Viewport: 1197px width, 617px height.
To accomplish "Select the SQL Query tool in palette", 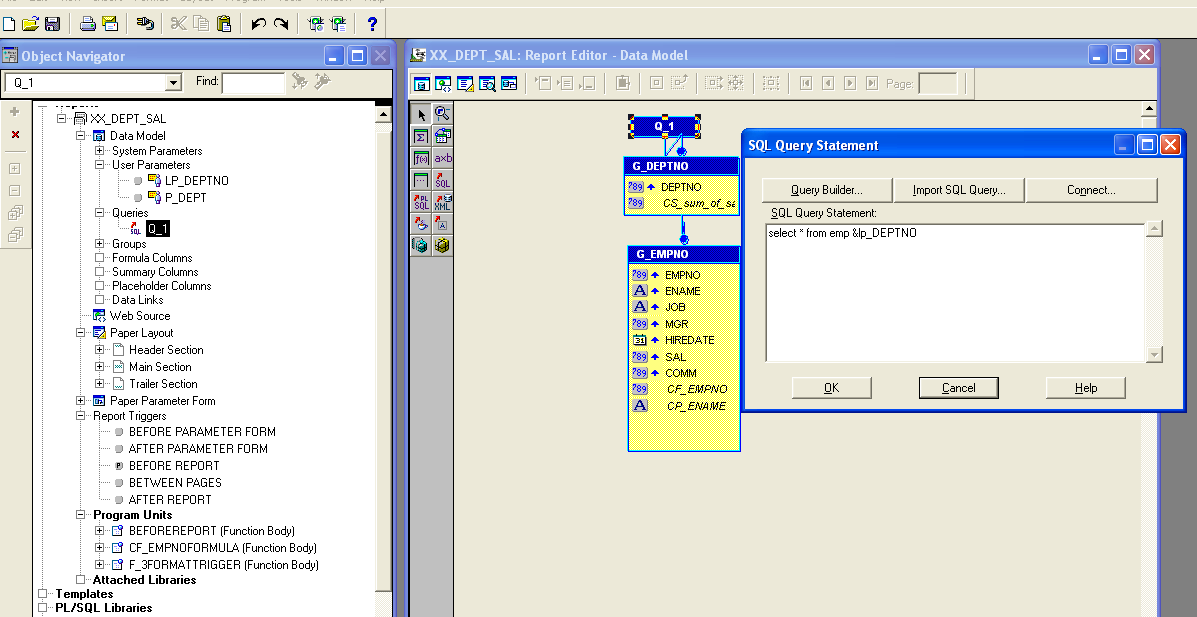I will [442, 181].
